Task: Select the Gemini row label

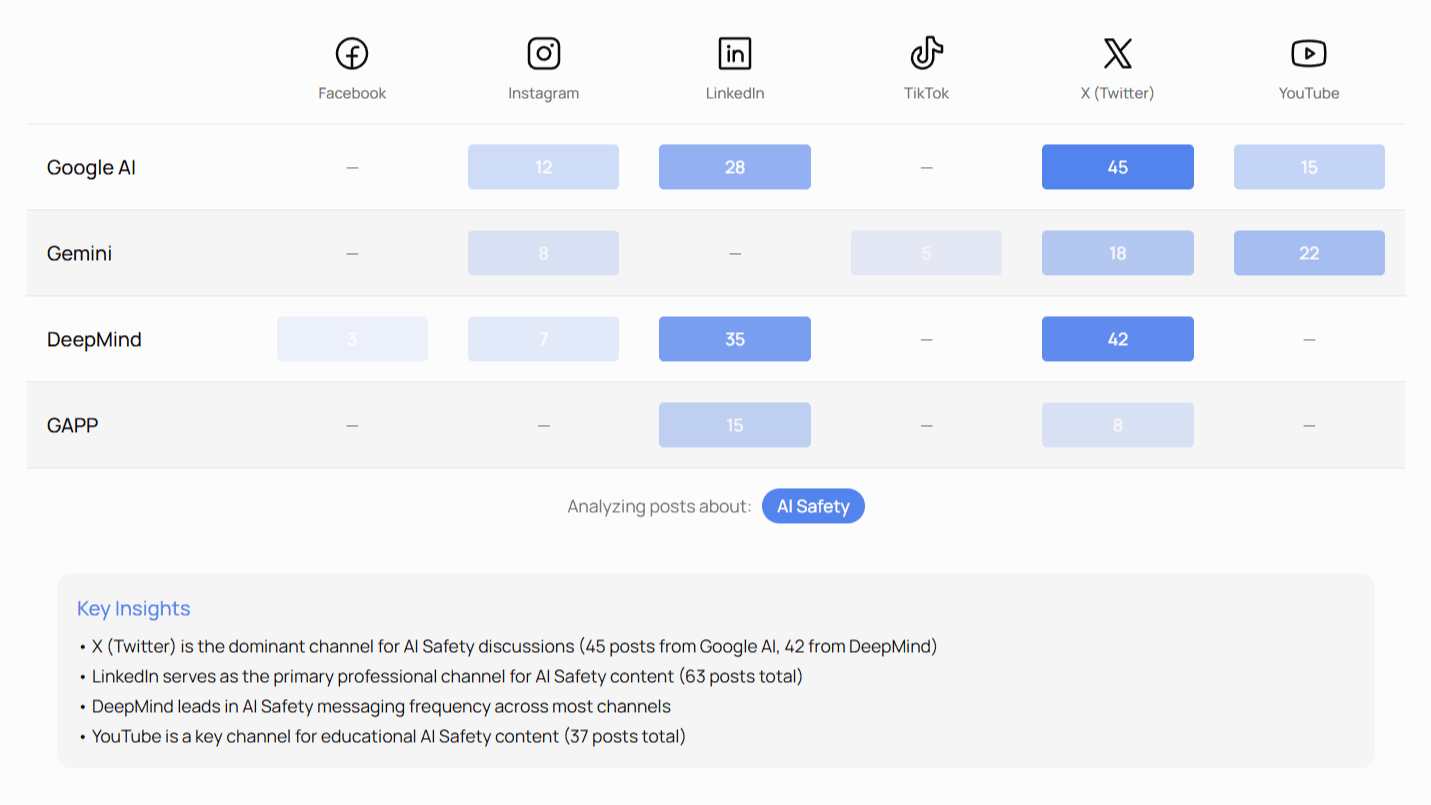Action: pos(79,254)
